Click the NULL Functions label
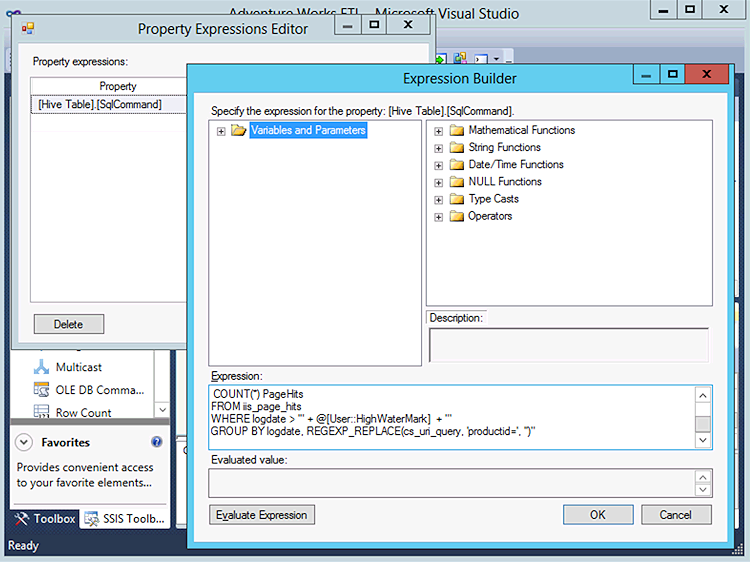 [505, 182]
